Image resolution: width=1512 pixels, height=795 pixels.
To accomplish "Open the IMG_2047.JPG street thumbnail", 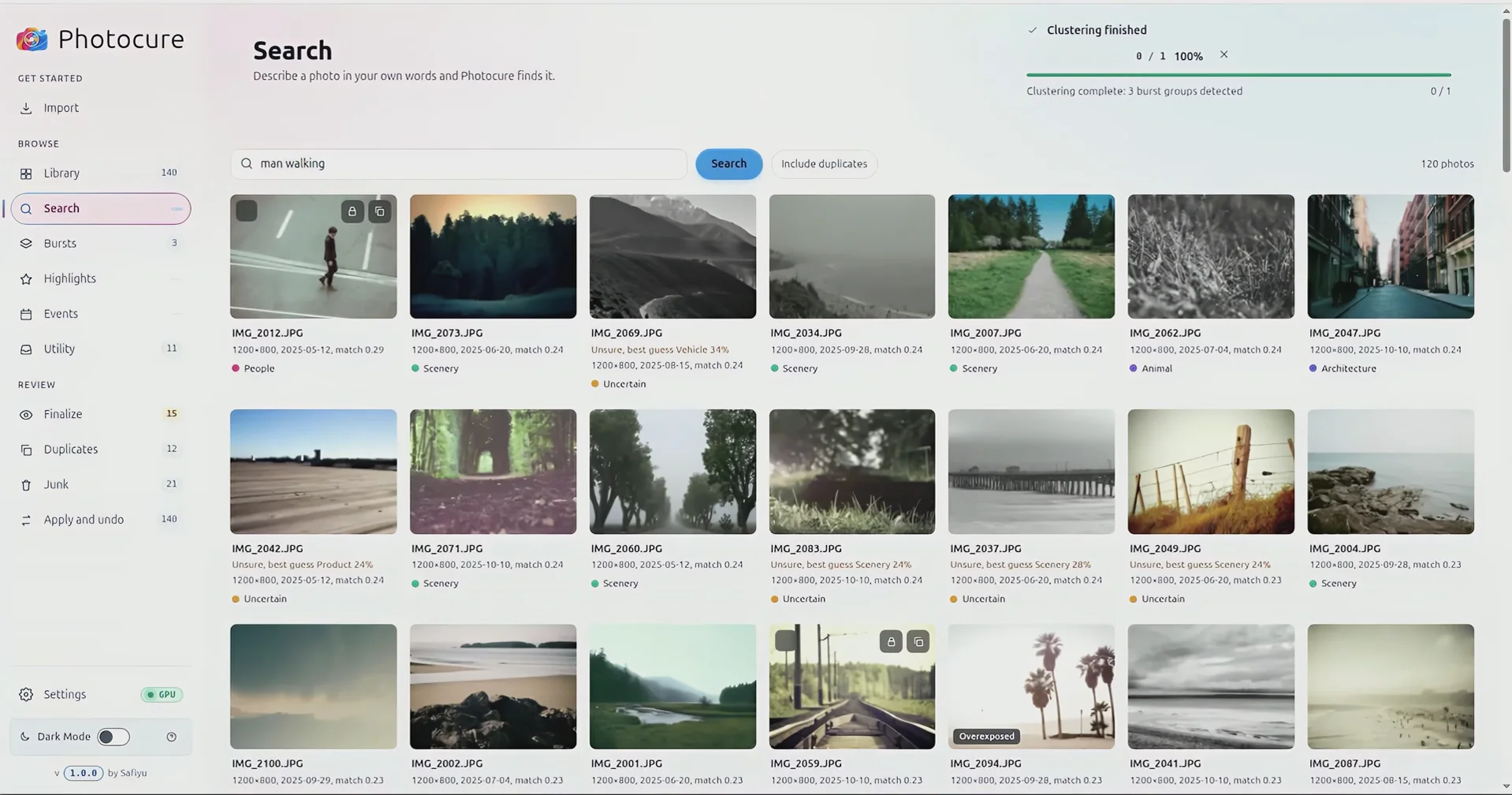I will pos(1391,256).
